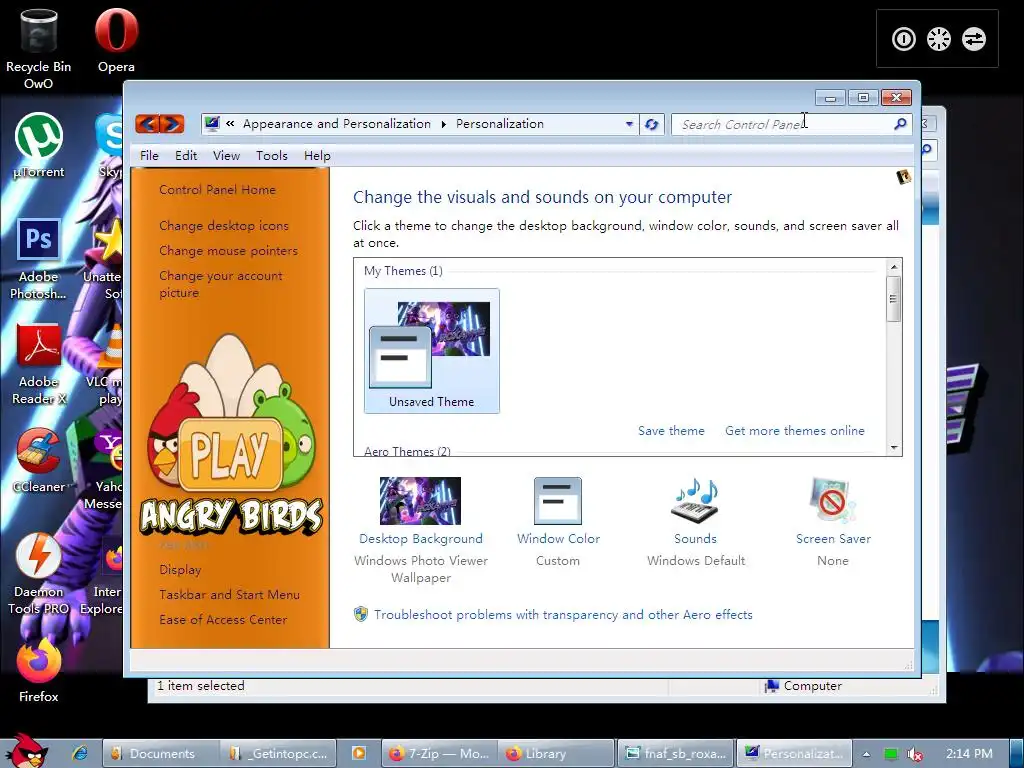
Task: Open the Edit menu
Action: pyautogui.click(x=185, y=155)
